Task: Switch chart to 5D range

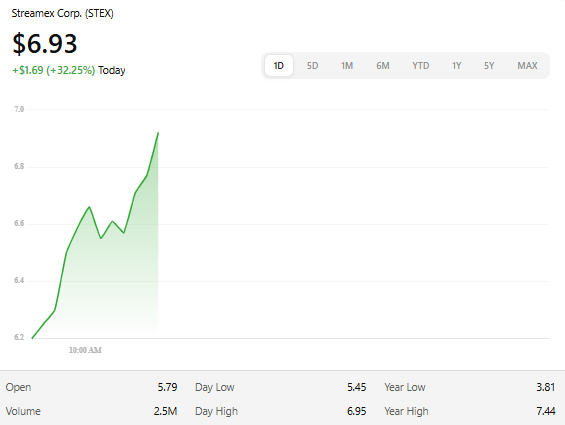Action: pos(312,66)
